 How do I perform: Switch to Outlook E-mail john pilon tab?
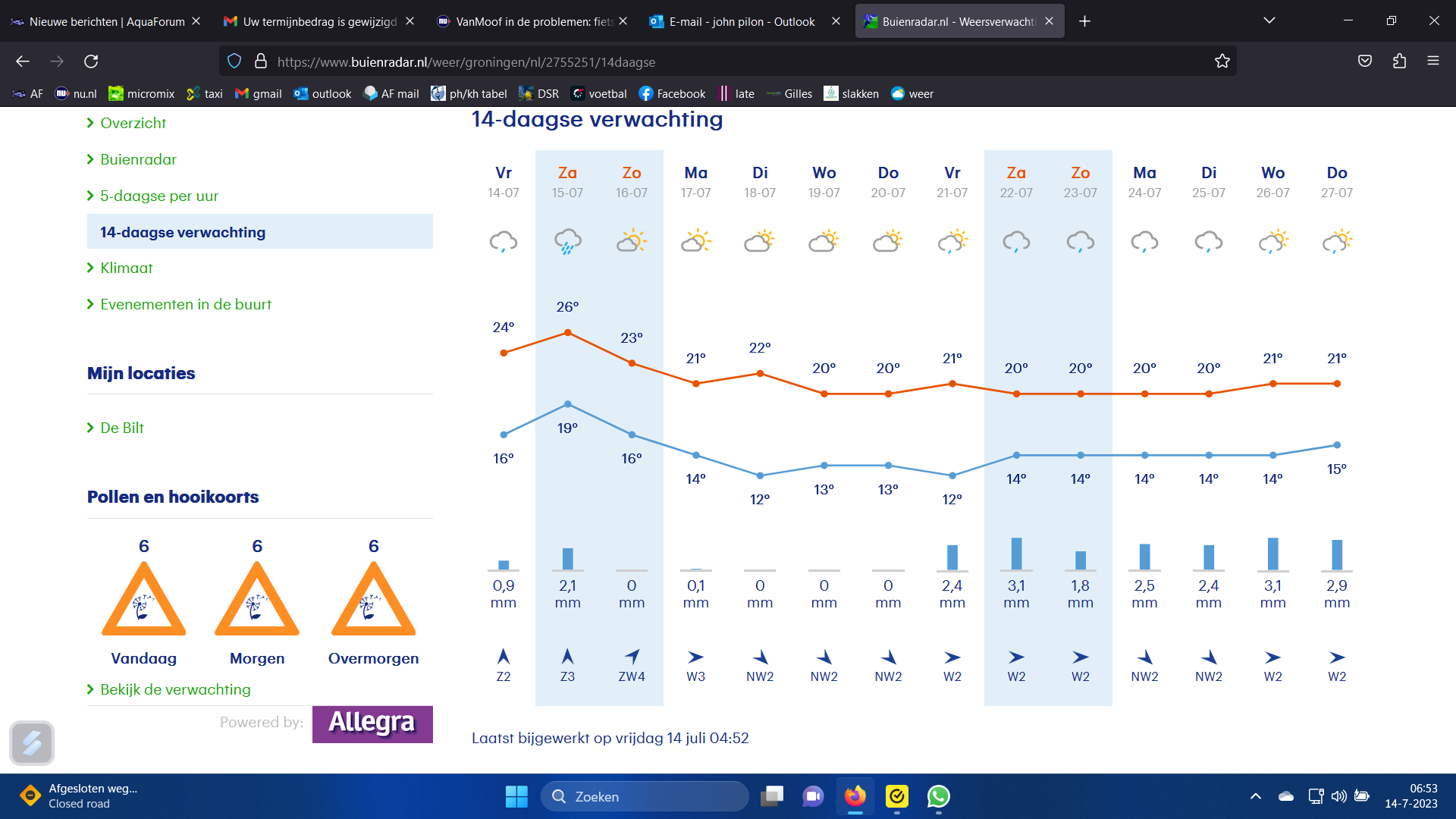(x=741, y=21)
